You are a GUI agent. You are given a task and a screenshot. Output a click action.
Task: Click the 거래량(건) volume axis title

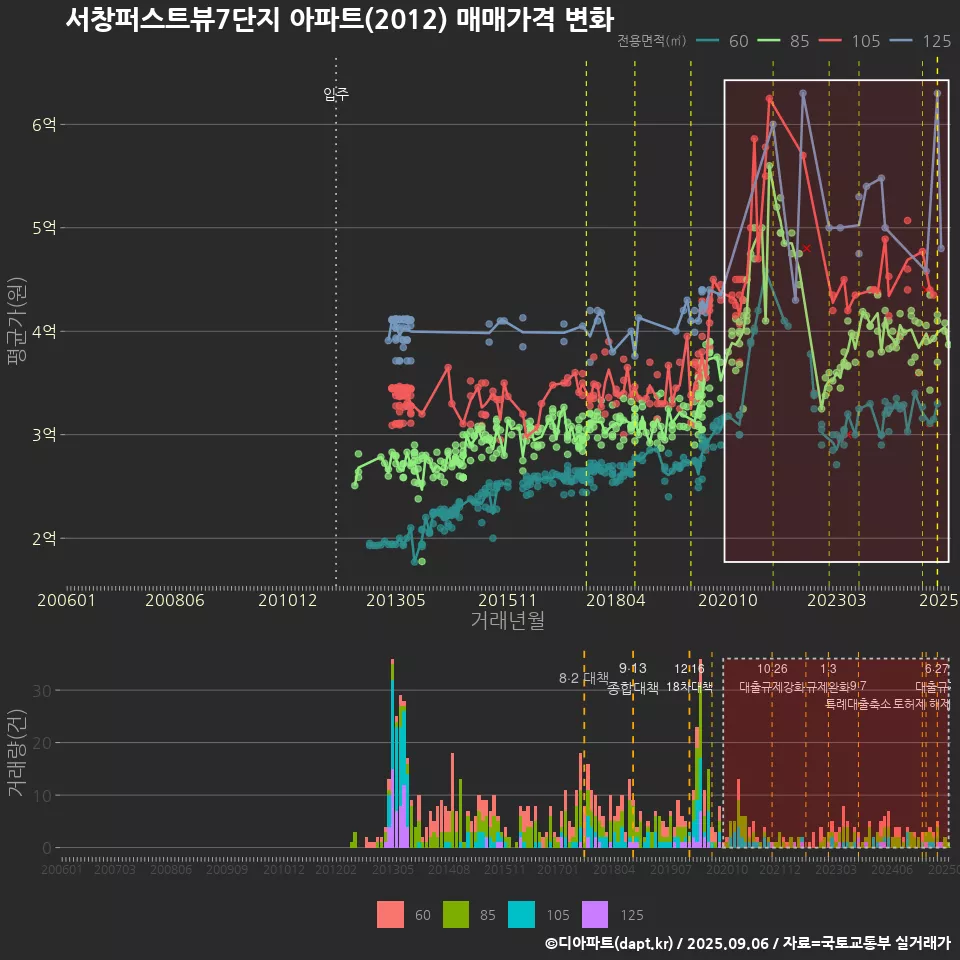[17, 753]
